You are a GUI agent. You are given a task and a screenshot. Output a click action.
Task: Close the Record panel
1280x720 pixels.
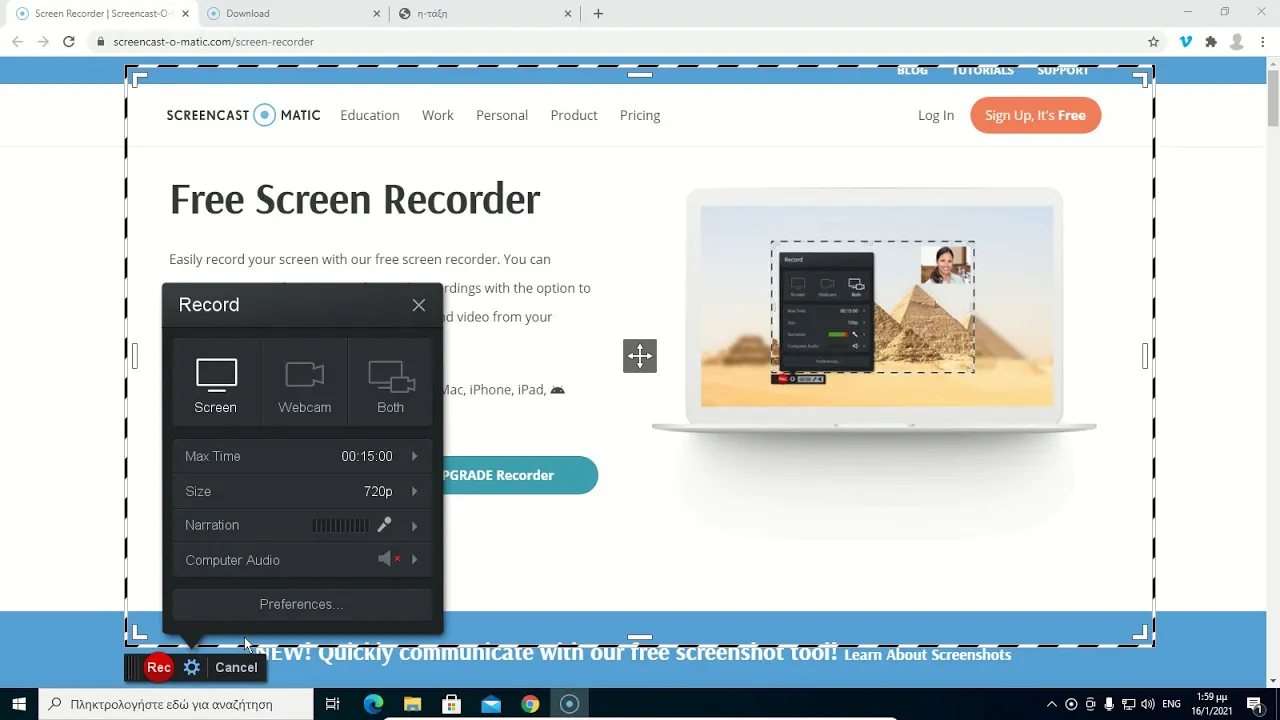[419, 305]
